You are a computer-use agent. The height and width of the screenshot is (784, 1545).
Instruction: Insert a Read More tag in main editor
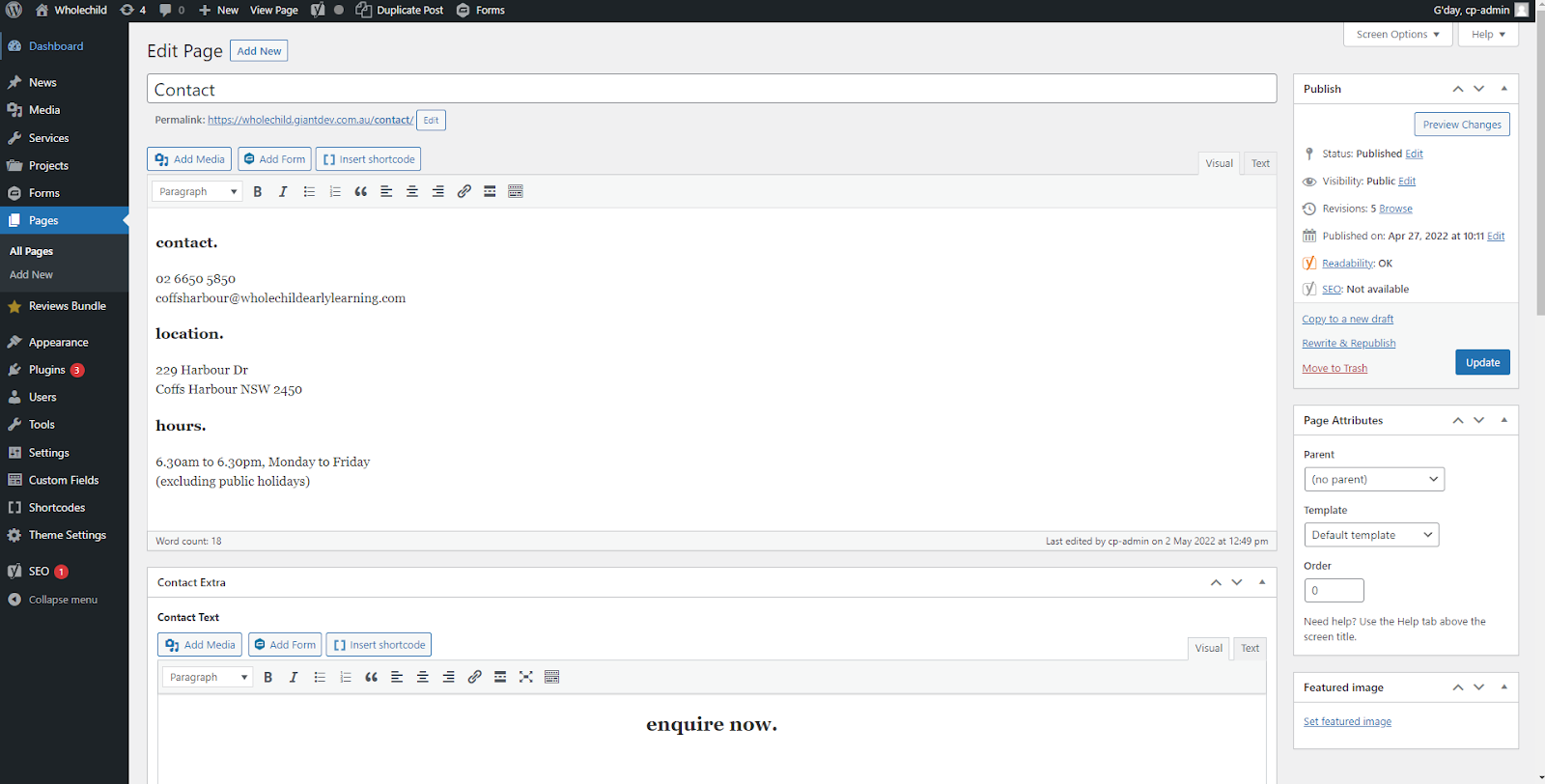(x=490, y=192)
